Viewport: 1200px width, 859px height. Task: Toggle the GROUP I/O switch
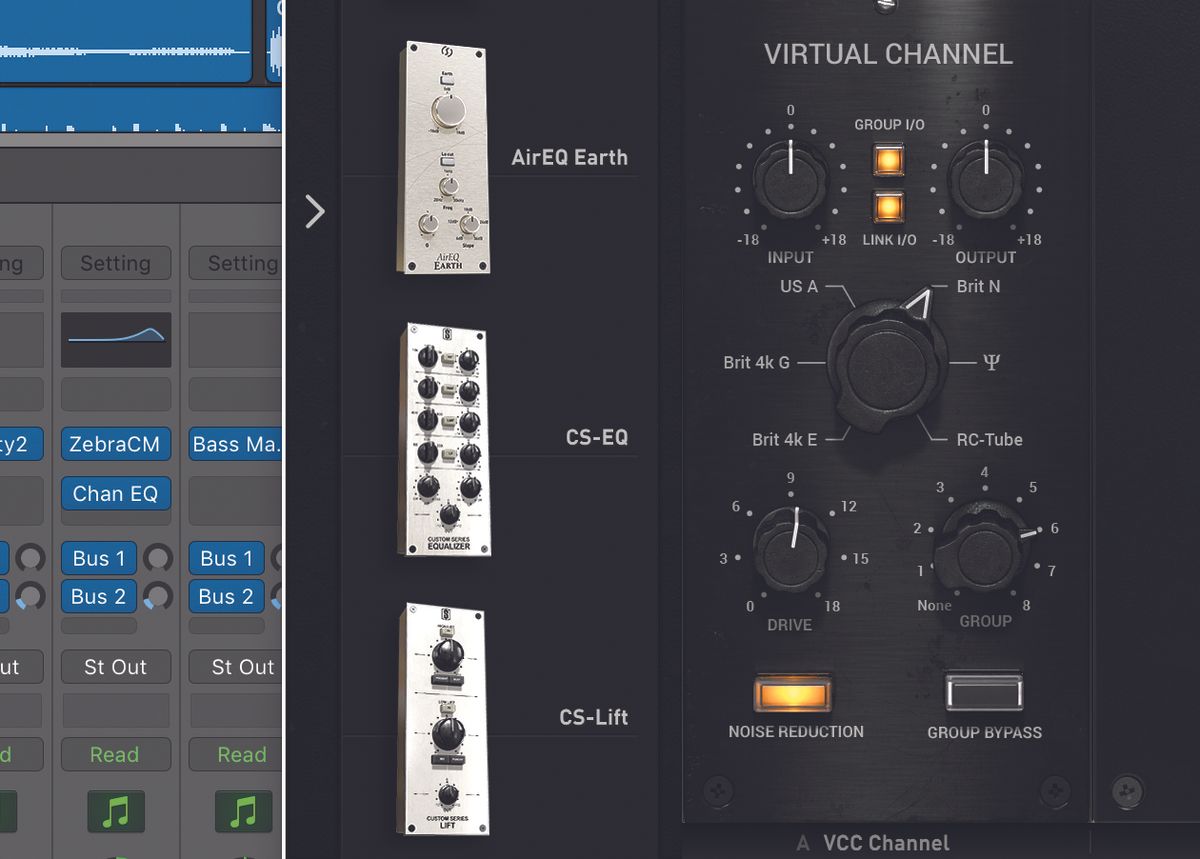tap(888, 158)
